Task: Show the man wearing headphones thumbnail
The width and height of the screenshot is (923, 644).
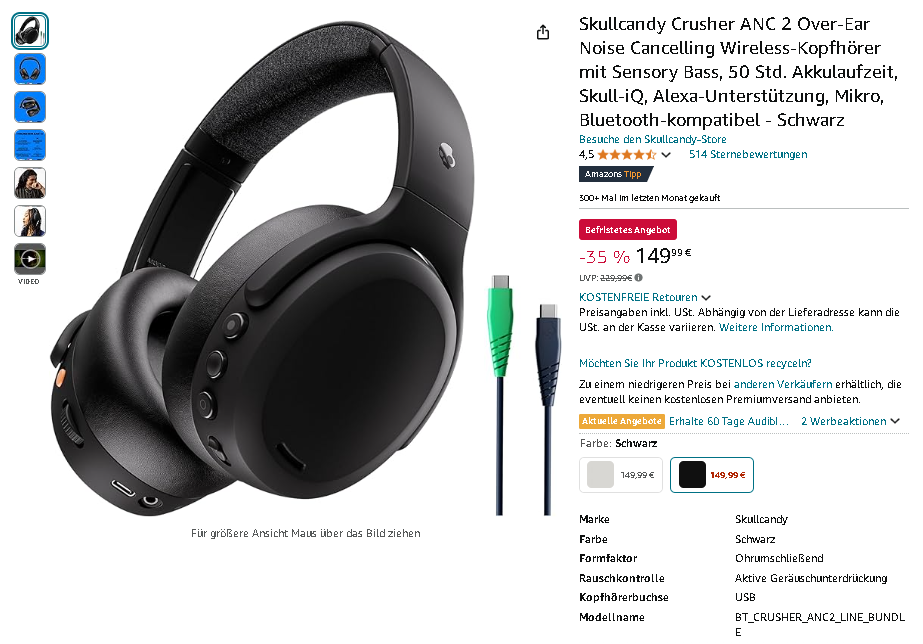Action: [29, 183]
